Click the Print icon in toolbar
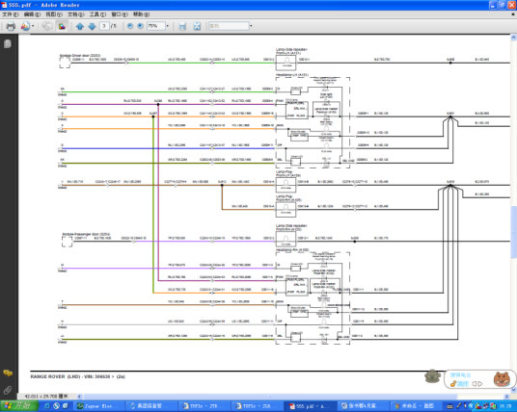The image size is (517, 412). (x=11, y=26)
